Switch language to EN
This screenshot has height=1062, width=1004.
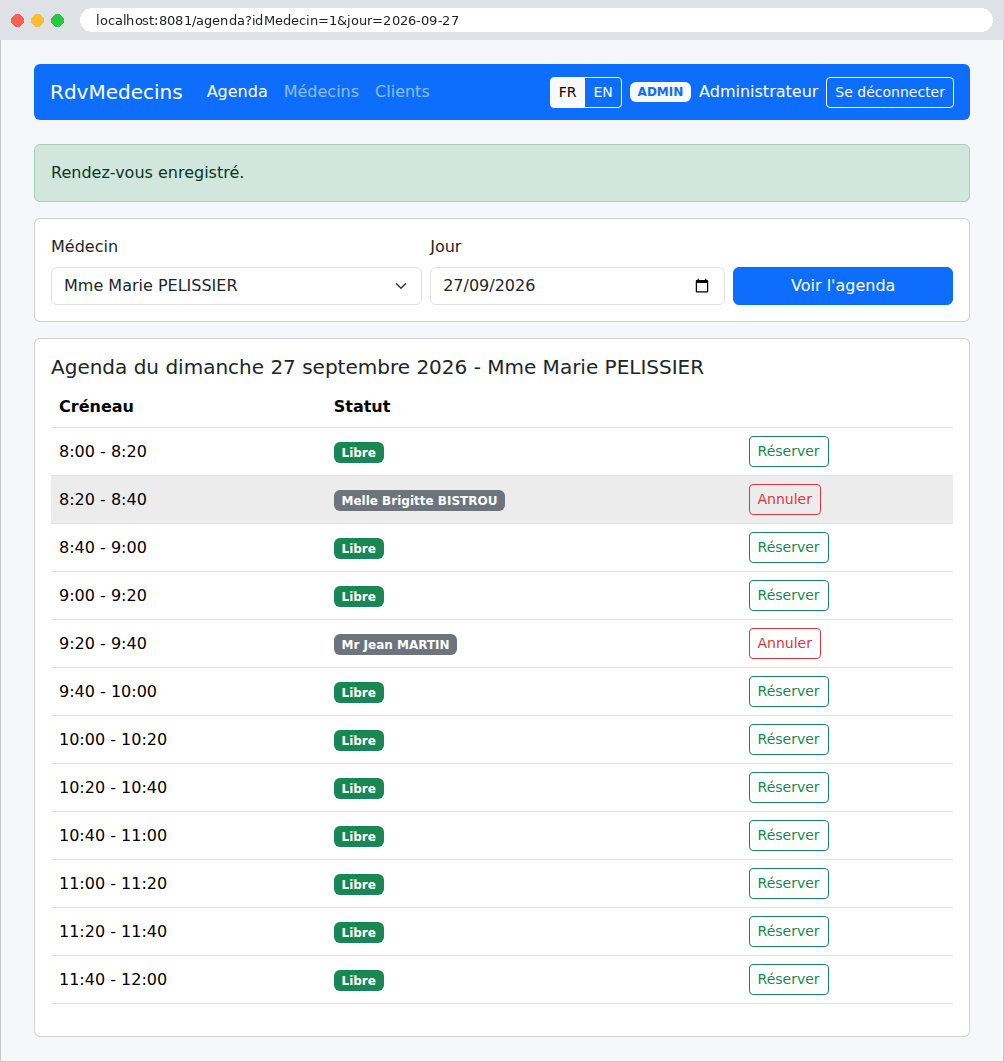tap(603, 92)
